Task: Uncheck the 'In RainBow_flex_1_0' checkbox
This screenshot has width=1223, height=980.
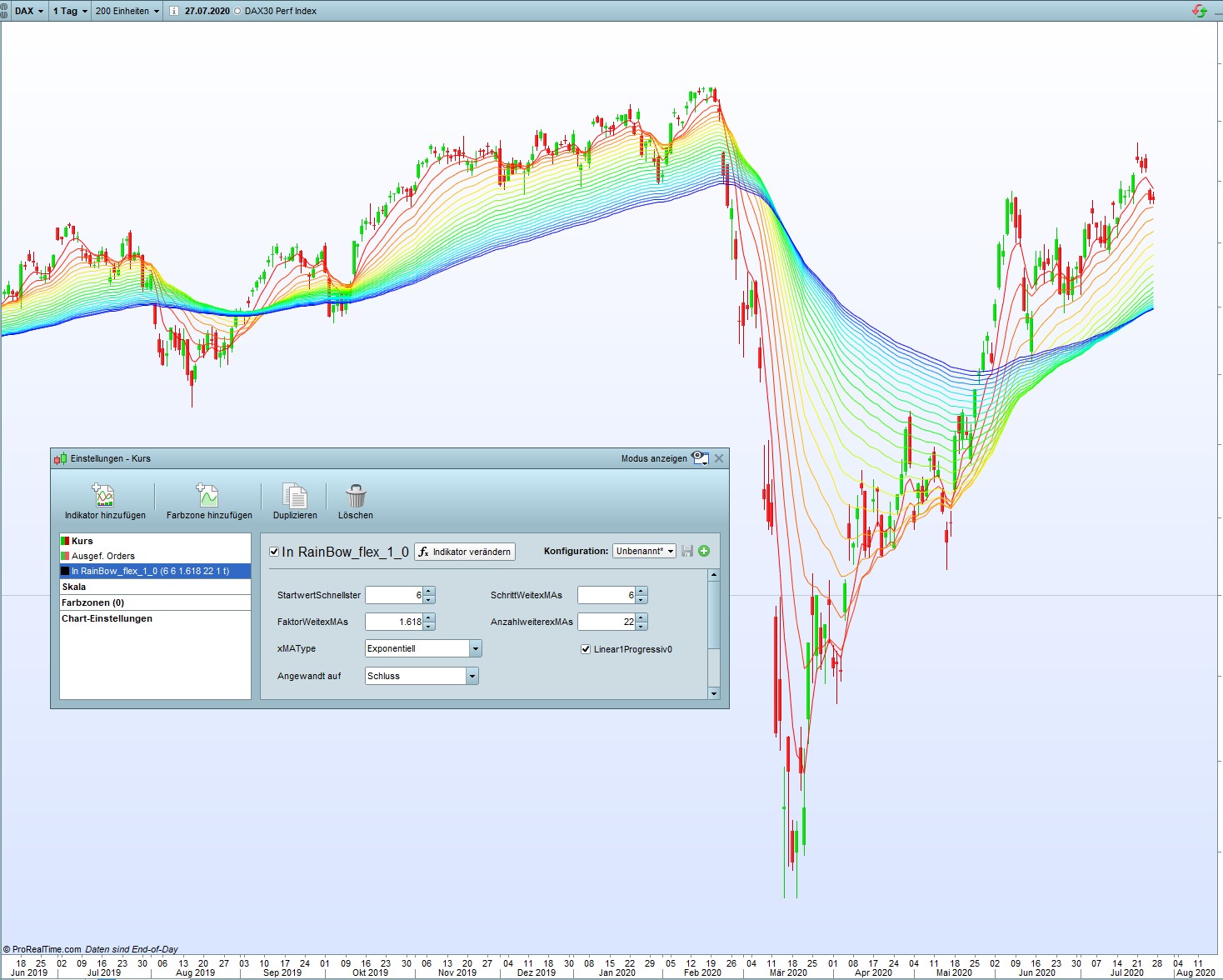Action: (274, 552)
